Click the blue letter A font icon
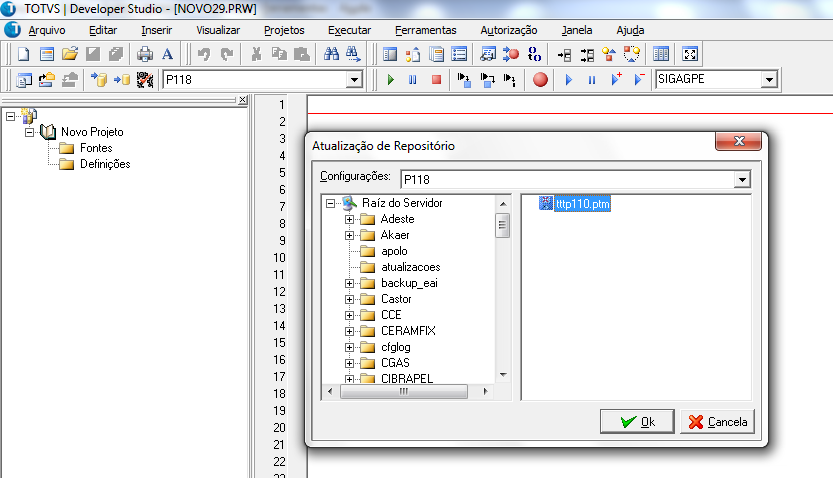 coord(167,54)
